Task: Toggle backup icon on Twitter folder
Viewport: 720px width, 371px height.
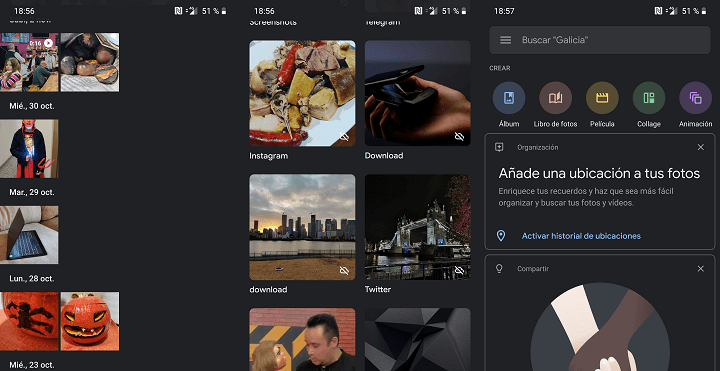Action: tap(459, 270)
